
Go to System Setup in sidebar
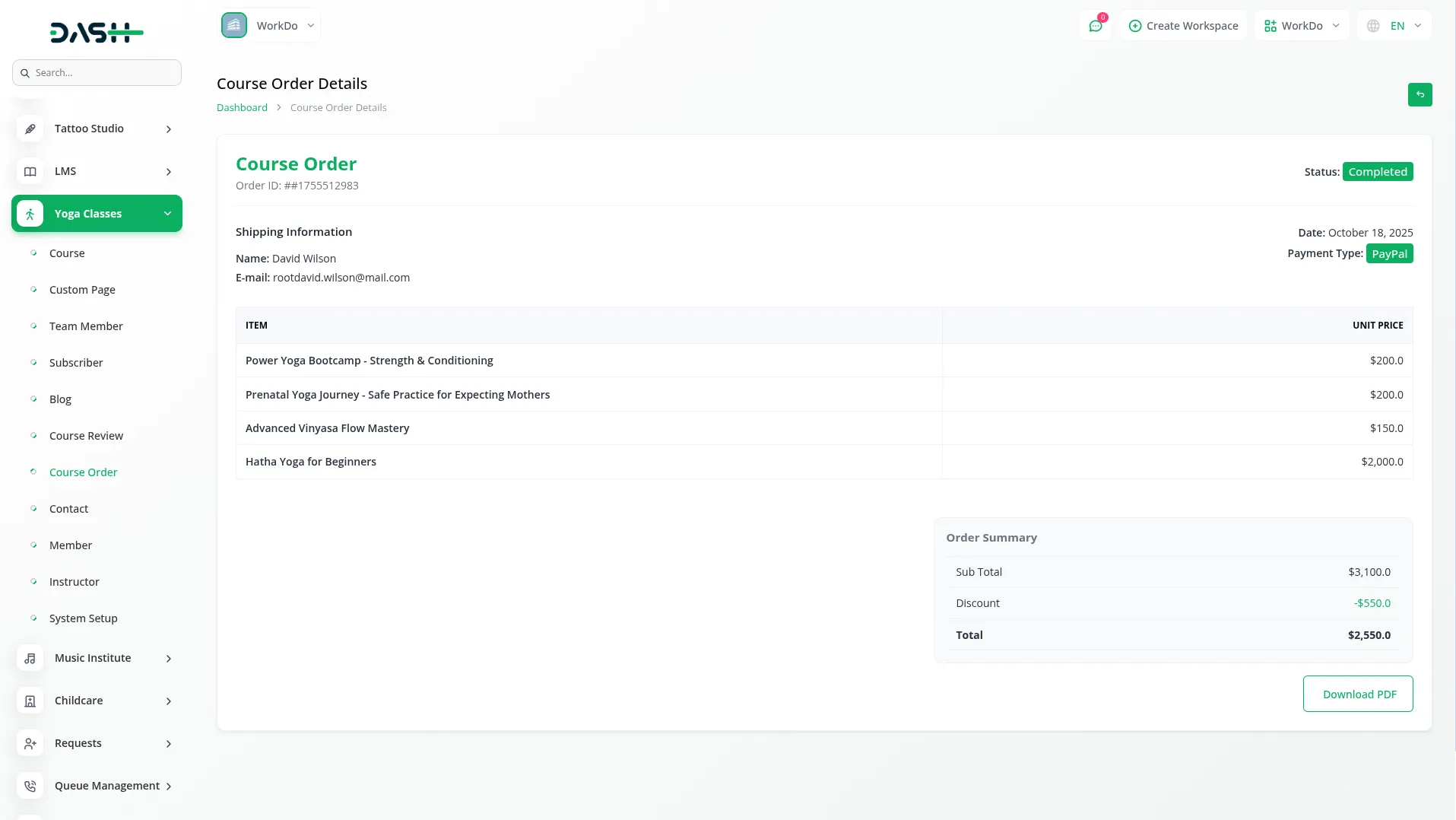coord(83,618)
